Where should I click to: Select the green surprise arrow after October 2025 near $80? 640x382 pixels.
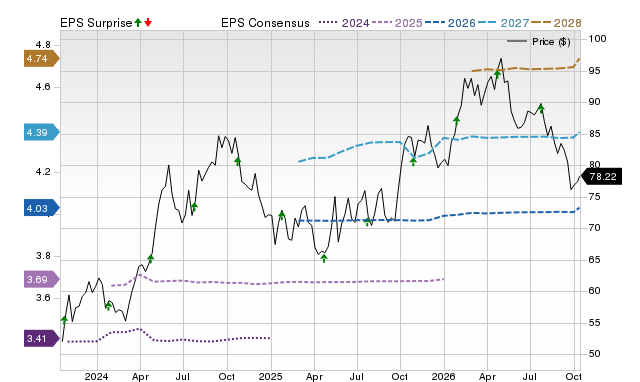[413, 162]
